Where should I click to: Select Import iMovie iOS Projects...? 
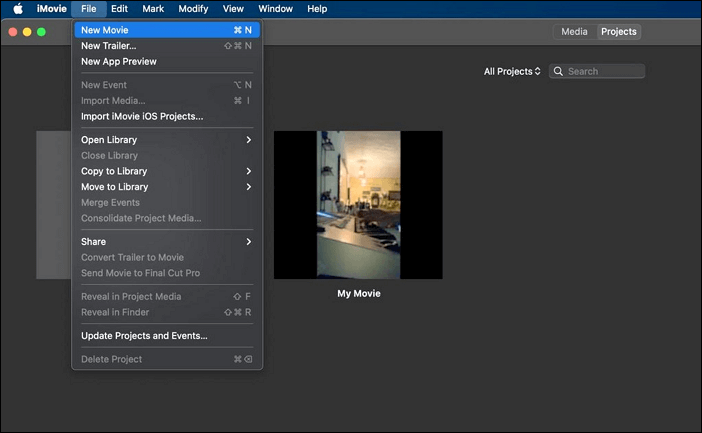(x=141, y=116)
